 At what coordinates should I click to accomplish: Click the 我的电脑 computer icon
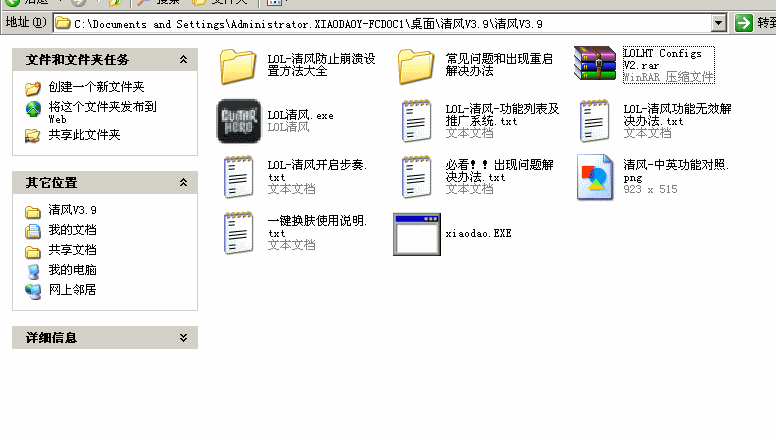coord(33,271)
